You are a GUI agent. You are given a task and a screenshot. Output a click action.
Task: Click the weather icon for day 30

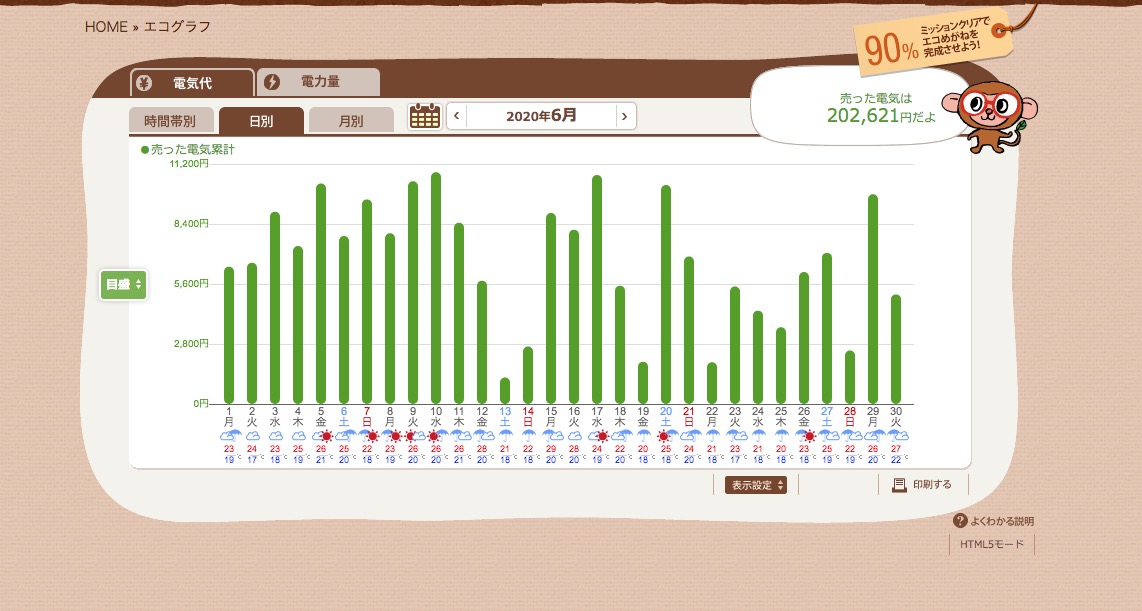(896, 435)
